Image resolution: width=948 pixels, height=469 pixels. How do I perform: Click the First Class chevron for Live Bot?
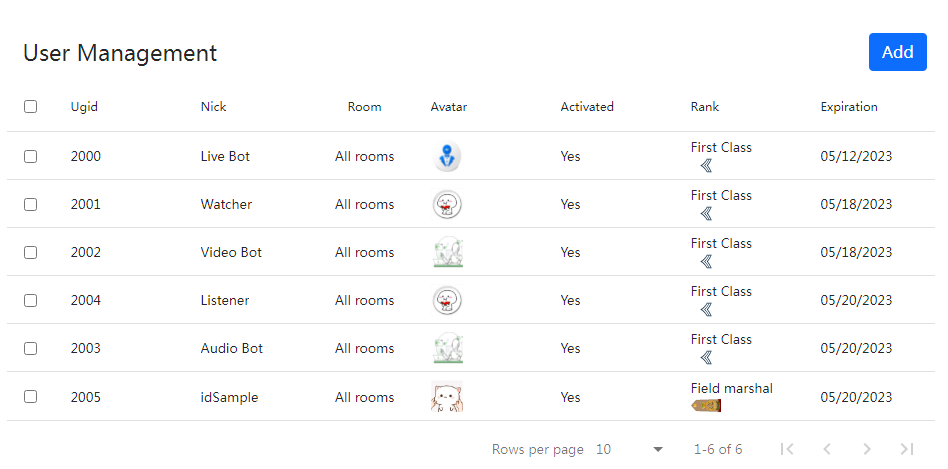706,165
